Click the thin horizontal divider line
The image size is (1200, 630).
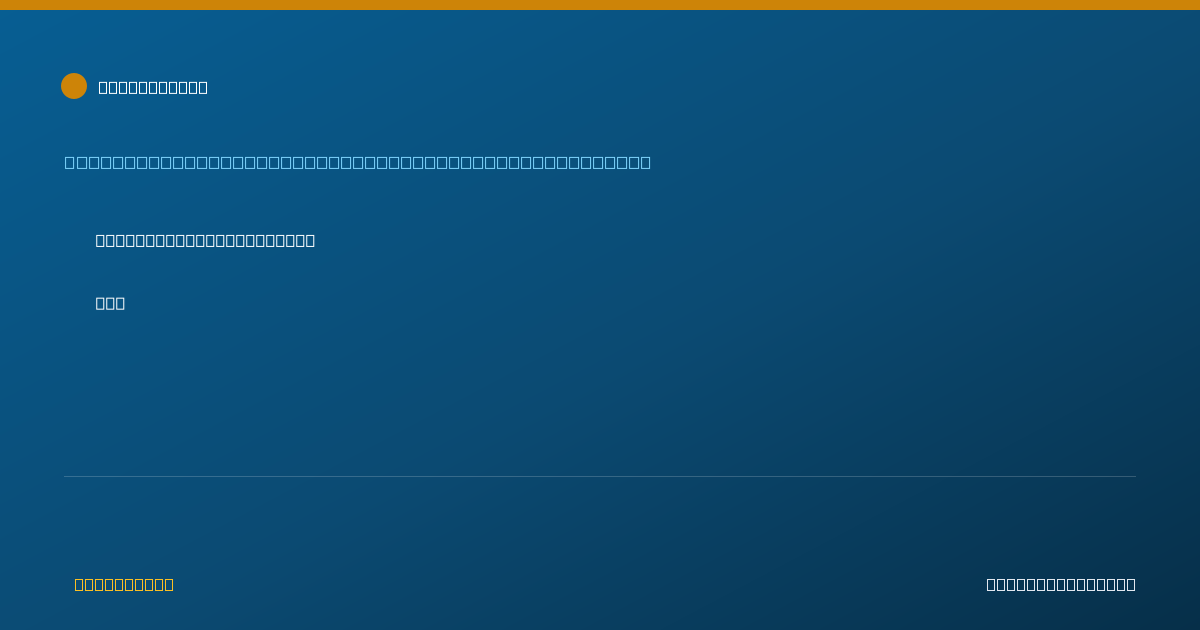click(600, 476)
